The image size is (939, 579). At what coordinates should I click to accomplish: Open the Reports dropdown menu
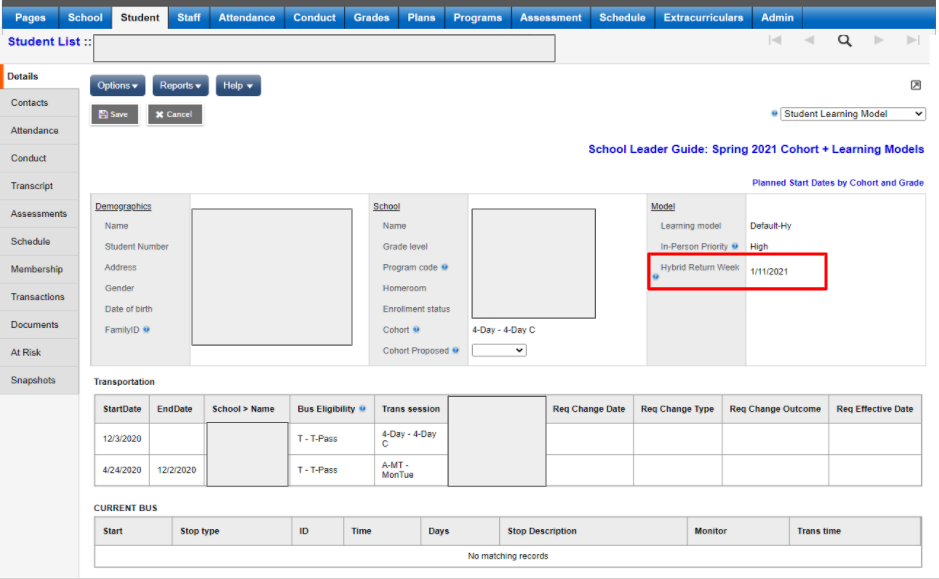click(x=180, y=86)
